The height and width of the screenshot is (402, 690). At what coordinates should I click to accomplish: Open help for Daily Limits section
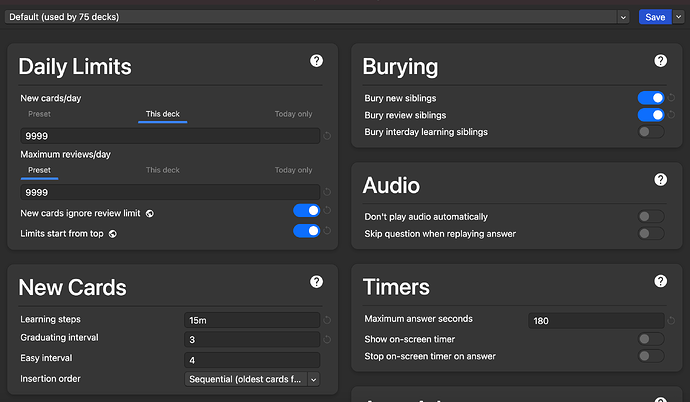coord(316,61)
